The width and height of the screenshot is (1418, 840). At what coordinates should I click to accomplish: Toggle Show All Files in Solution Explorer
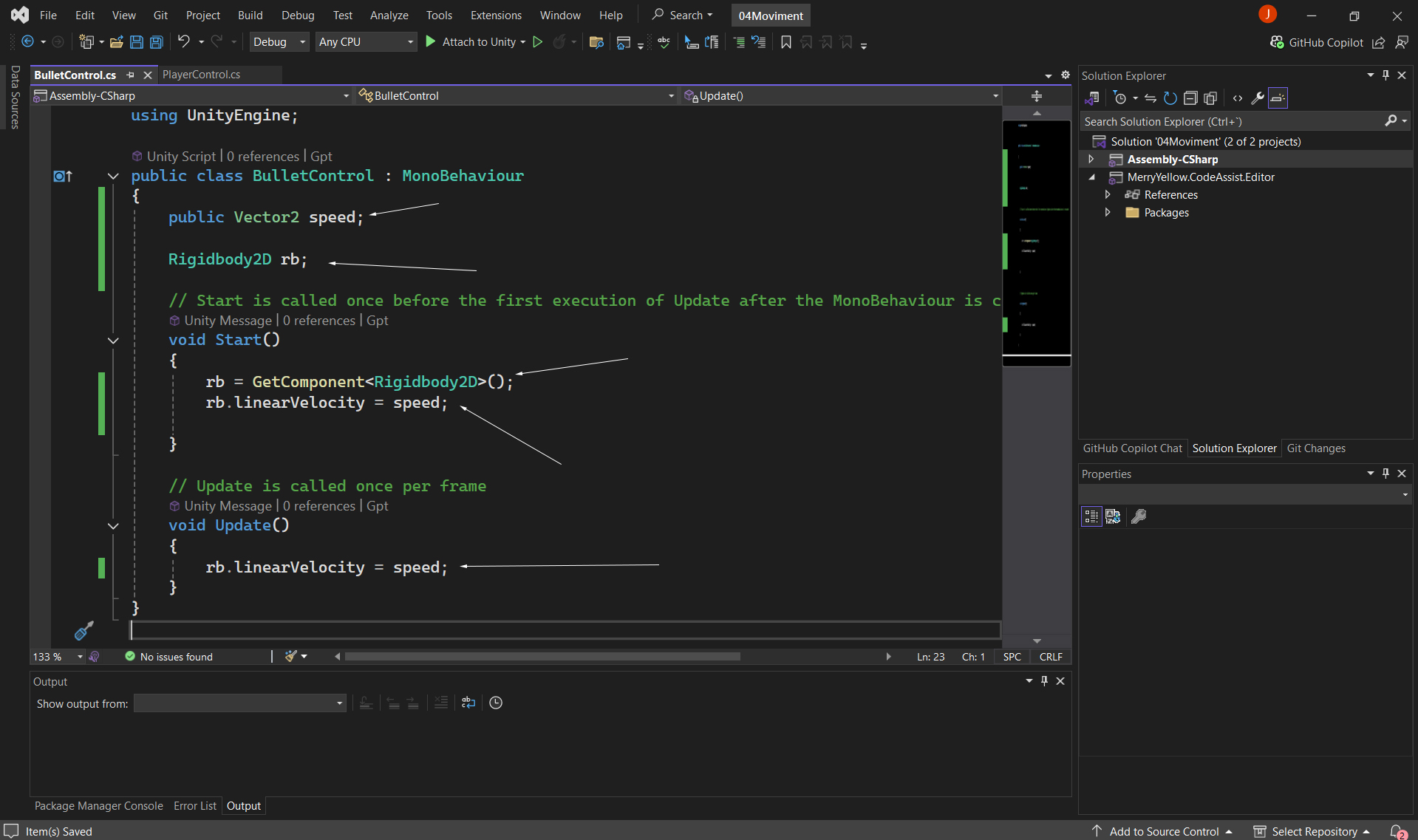[x=1210, y=98]
